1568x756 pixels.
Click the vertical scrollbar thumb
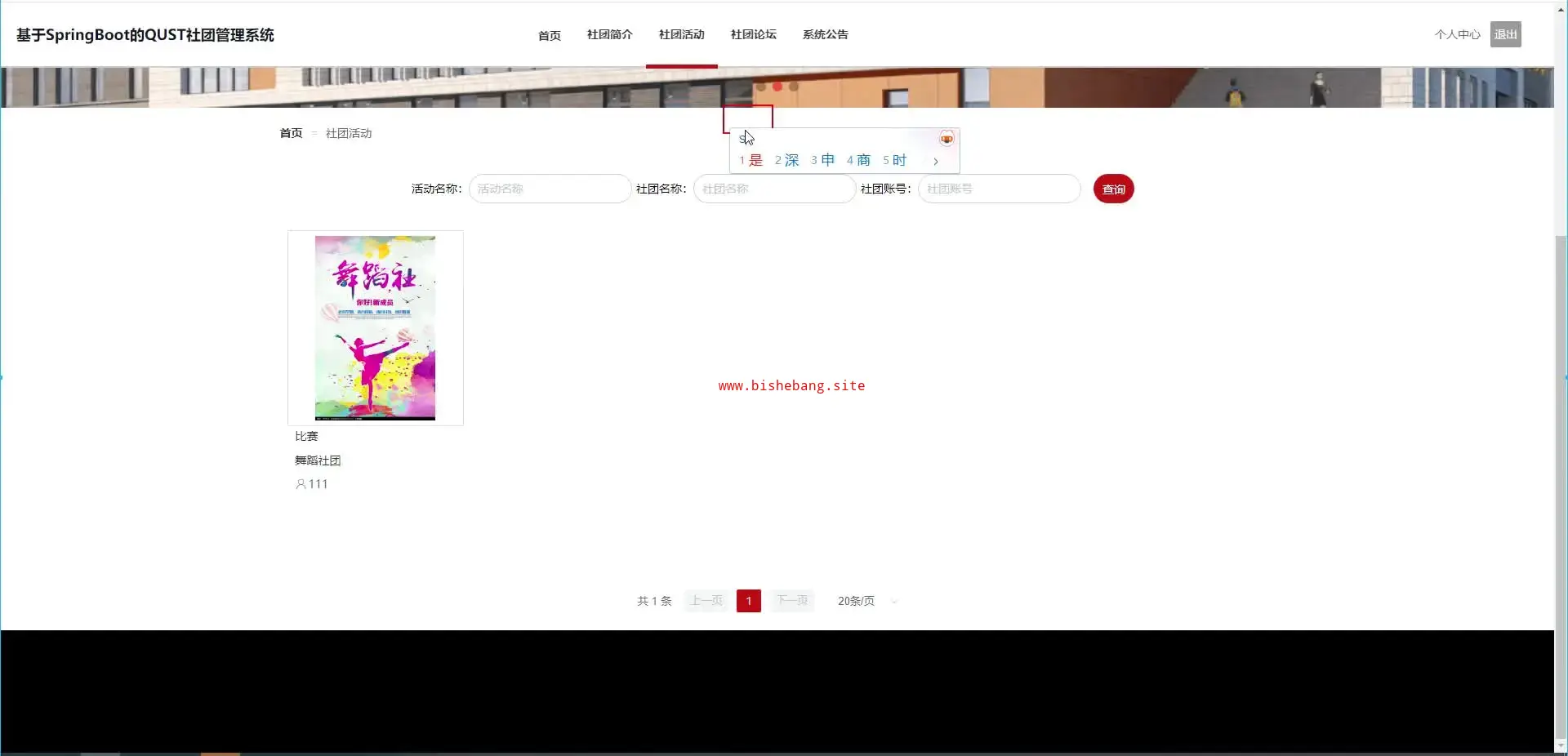point(1561,486)
